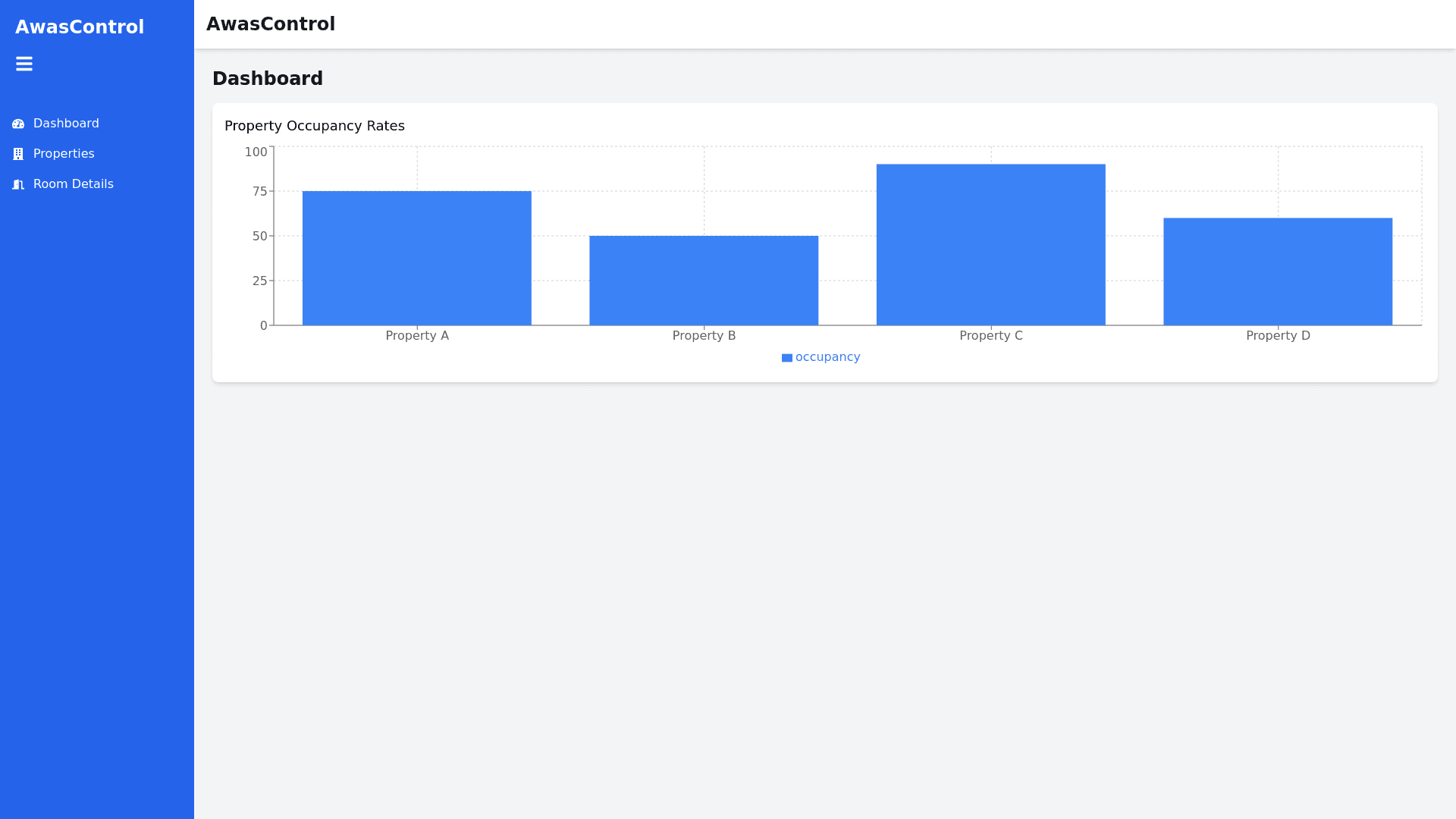
Task: Click the Property C axis label
Action: tap(990, 336)
